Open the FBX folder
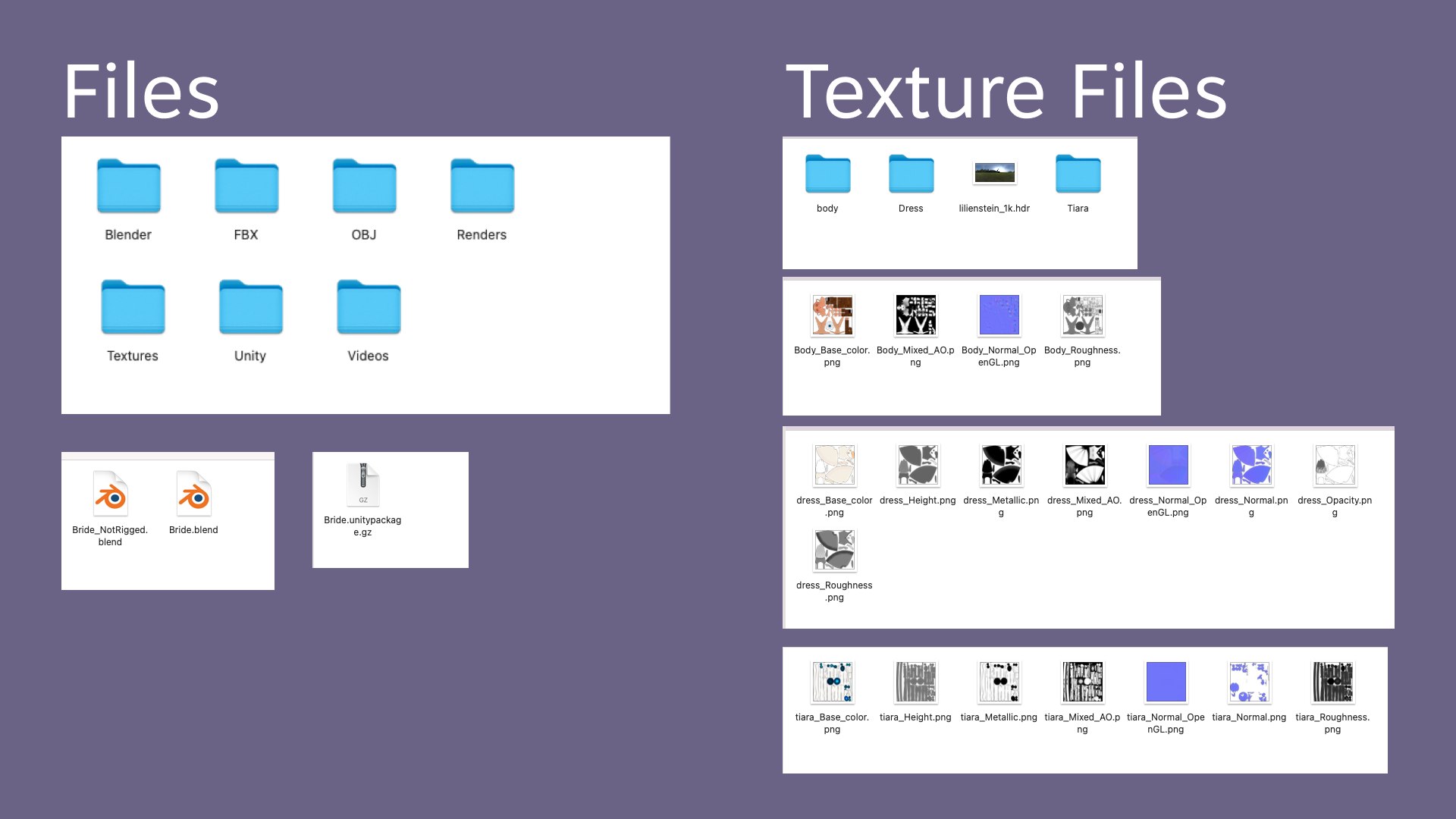 [246, 186]
